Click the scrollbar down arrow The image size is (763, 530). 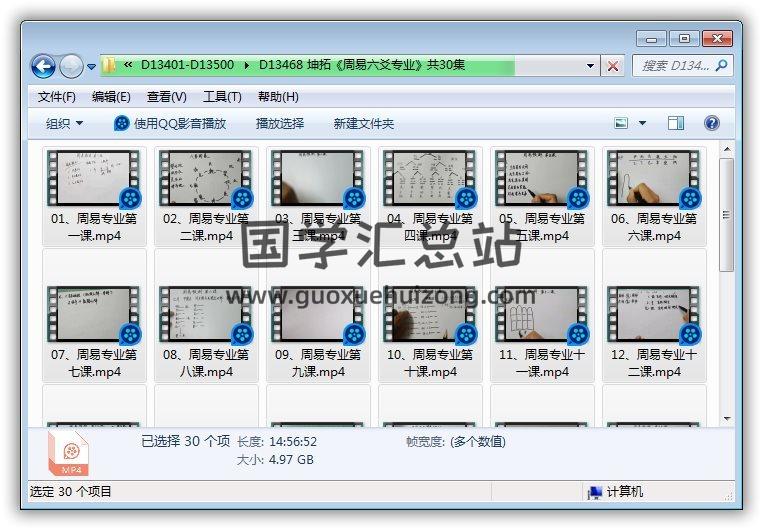(x=727, y=419)
